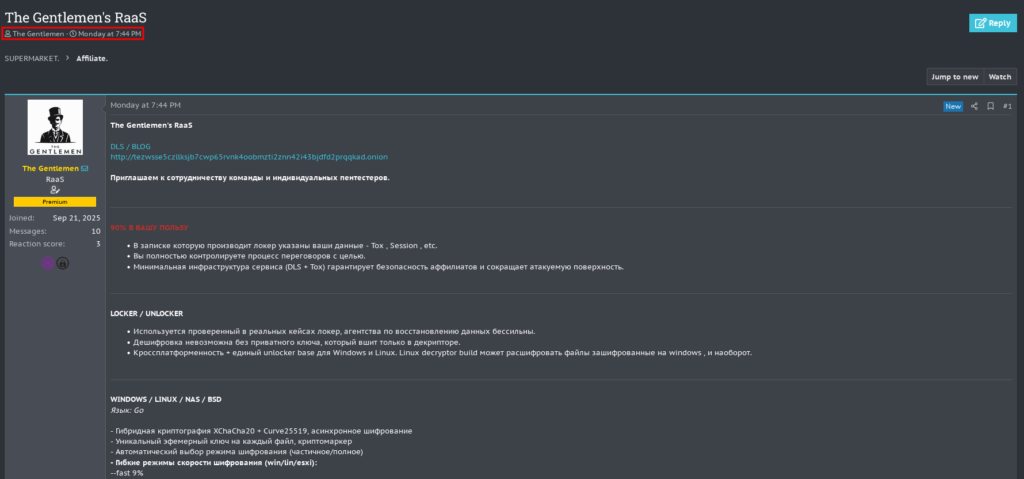The image size is (1024, 479).
Task: Click the Jump to new button
Action: 954,77
